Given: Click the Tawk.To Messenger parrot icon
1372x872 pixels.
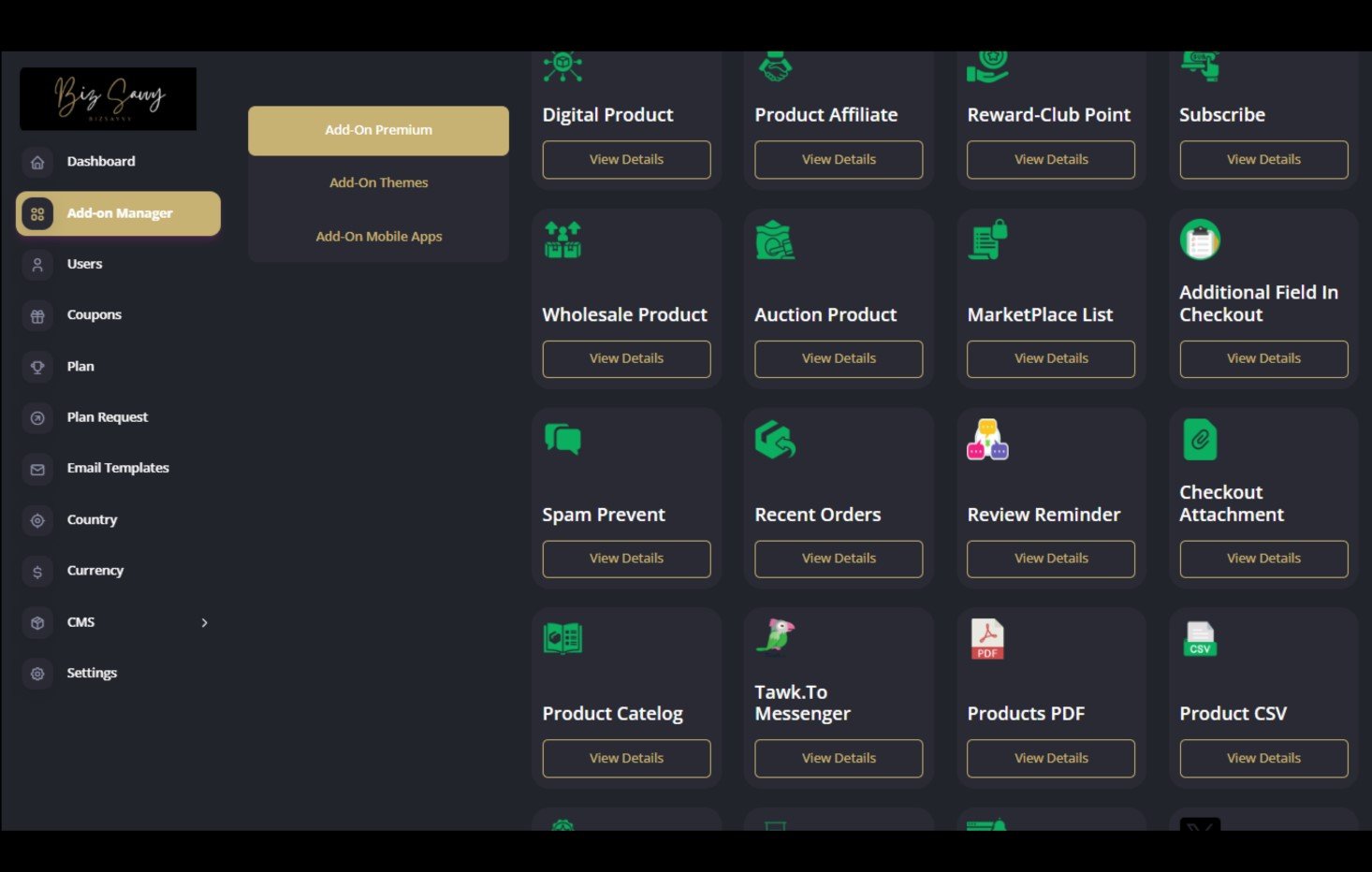Looking at the screenshot, I should pos(775,636).
